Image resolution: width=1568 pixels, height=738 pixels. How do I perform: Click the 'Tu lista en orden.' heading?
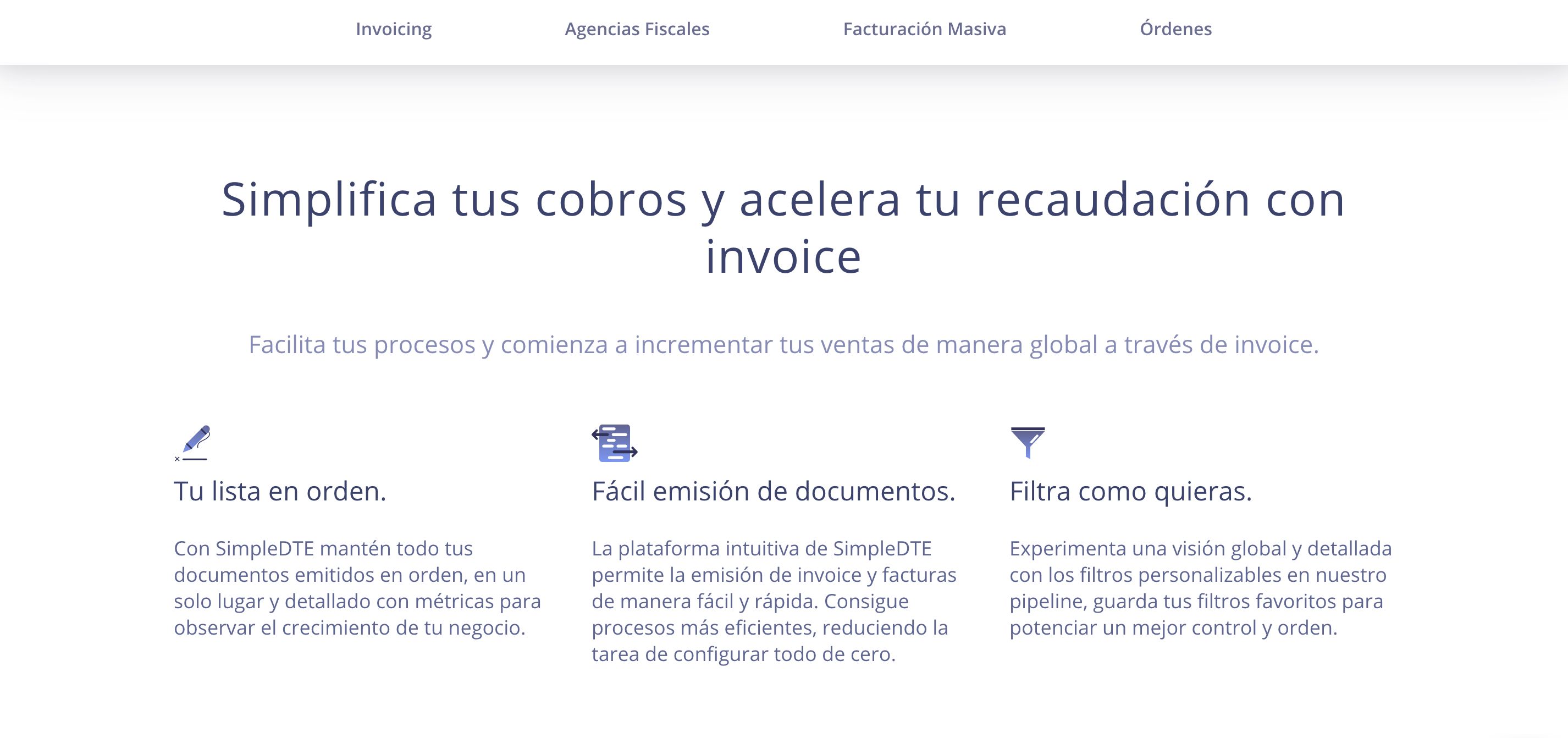(x=280, y=491)
